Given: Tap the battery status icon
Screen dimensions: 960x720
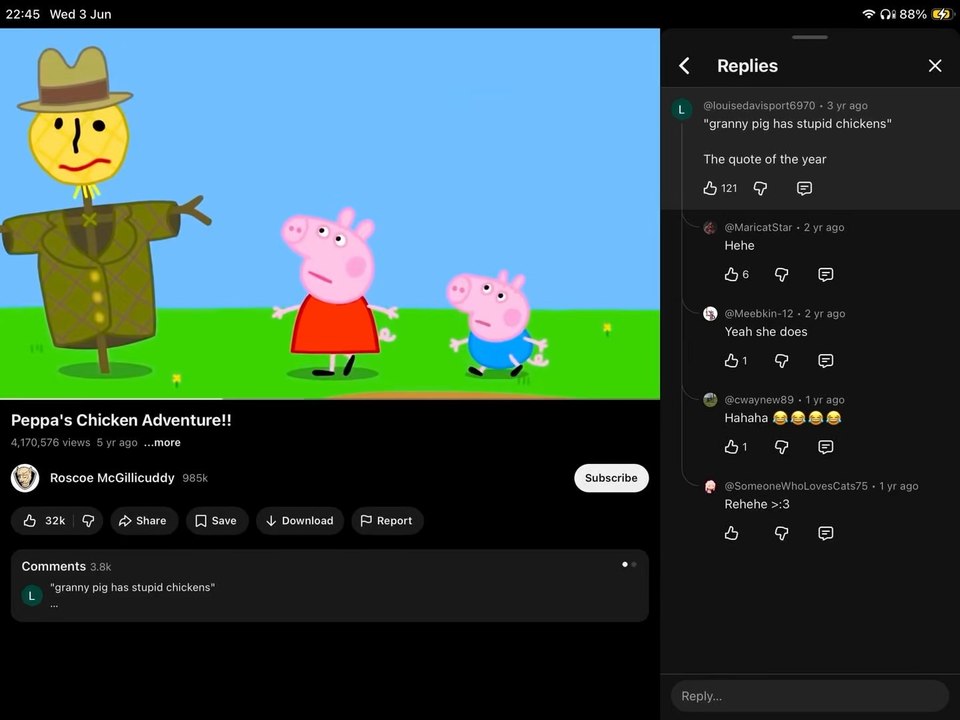Looking at the screenshot, I should tap(942, 13).
